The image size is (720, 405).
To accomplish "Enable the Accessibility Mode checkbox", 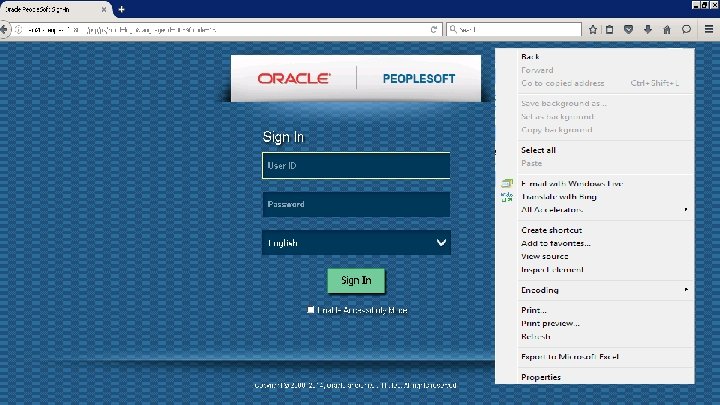I will pos(311,310).
